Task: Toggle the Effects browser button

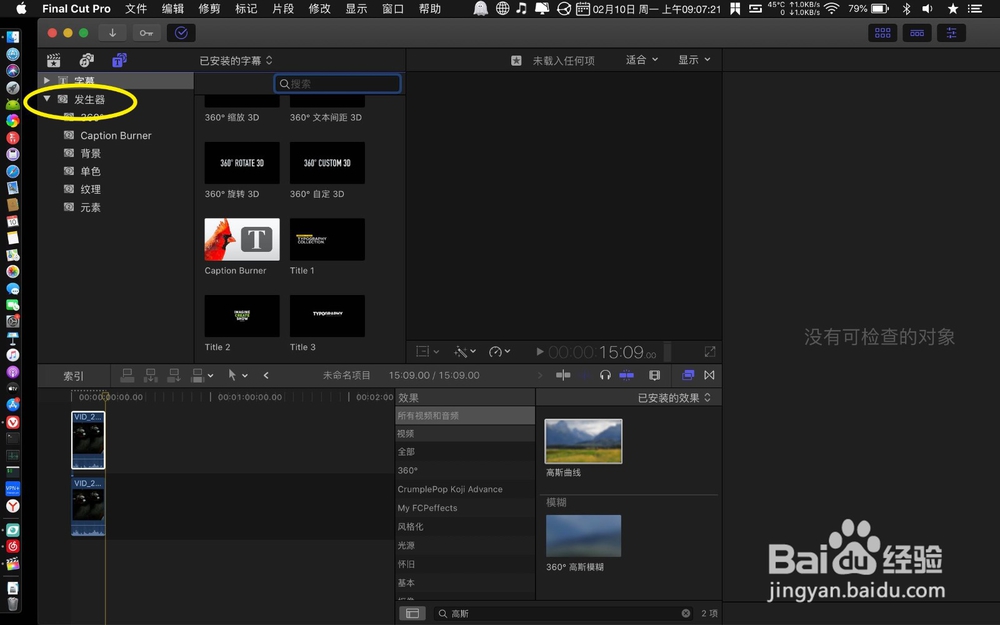Action: coord(688,375)
